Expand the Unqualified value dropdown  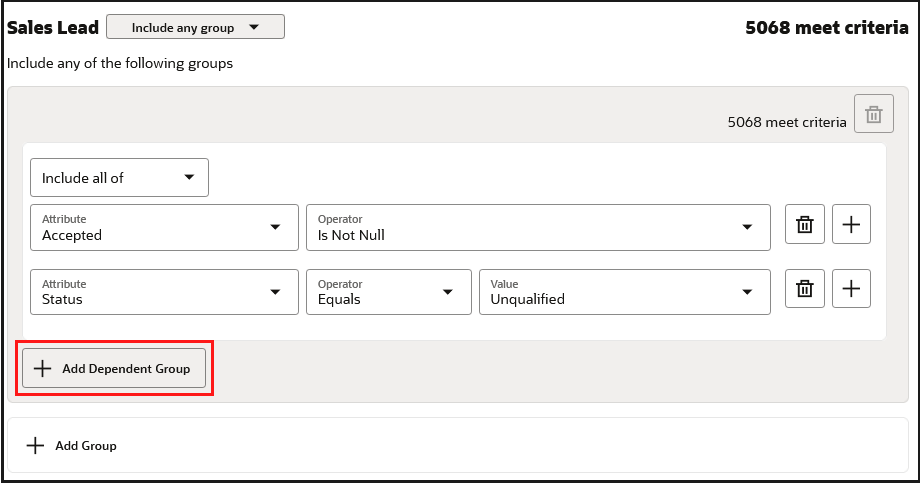pyautogui.click(x=624, y=292)
